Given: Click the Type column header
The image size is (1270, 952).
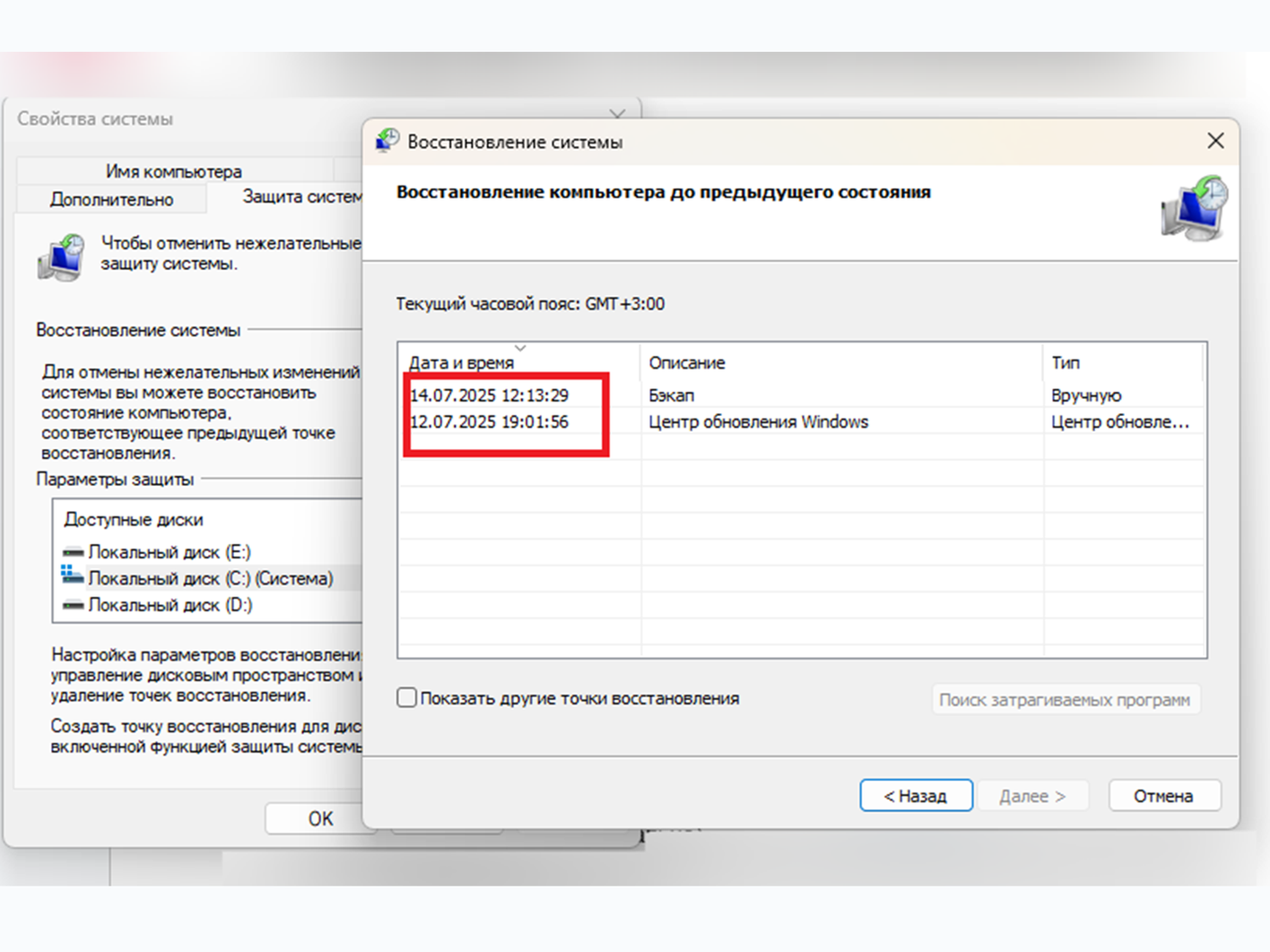Looking at the screenshot, I should pyautogui.click(x=1066, y=363).
